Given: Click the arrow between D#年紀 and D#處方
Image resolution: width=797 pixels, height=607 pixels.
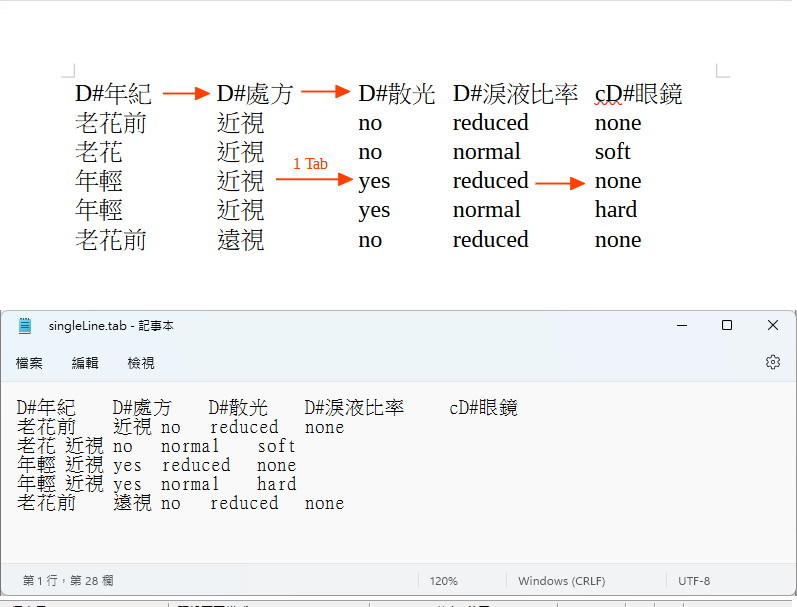Looking at the screenshot, I should click(185, 94).
